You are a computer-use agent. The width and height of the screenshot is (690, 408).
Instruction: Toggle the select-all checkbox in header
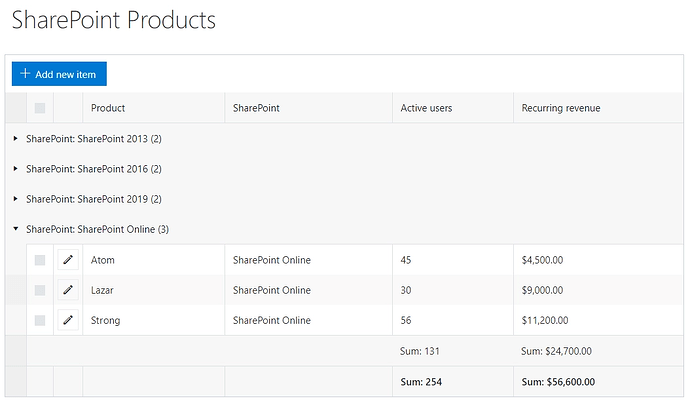click(x=40, y=108)
